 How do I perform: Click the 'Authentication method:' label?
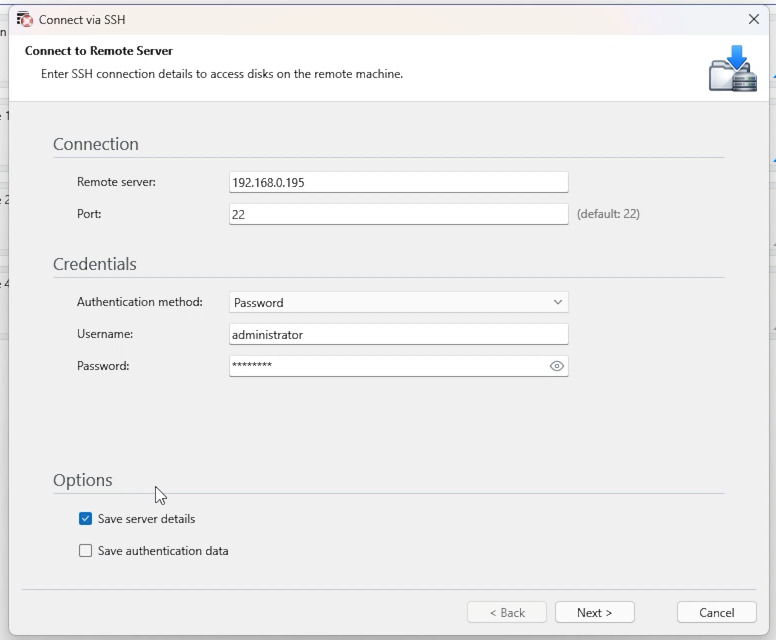[140, 302]
